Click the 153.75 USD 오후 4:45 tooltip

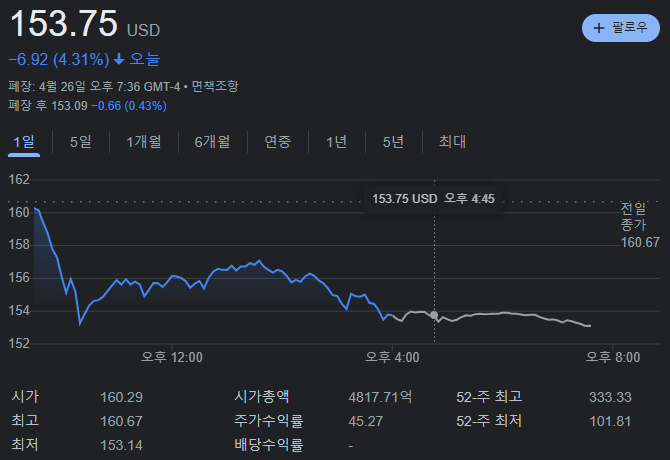(433, 199)
